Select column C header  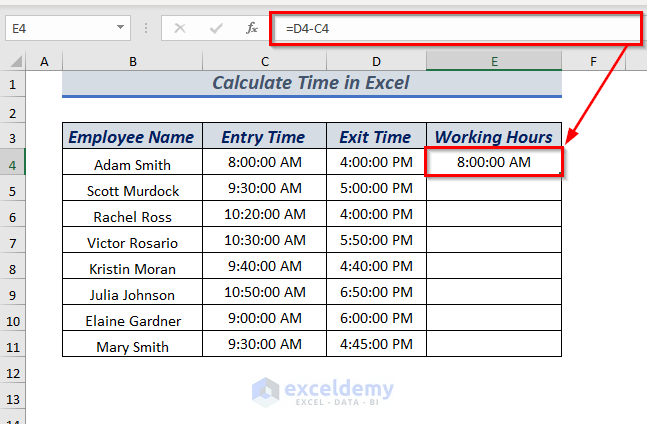click(264, 61)
